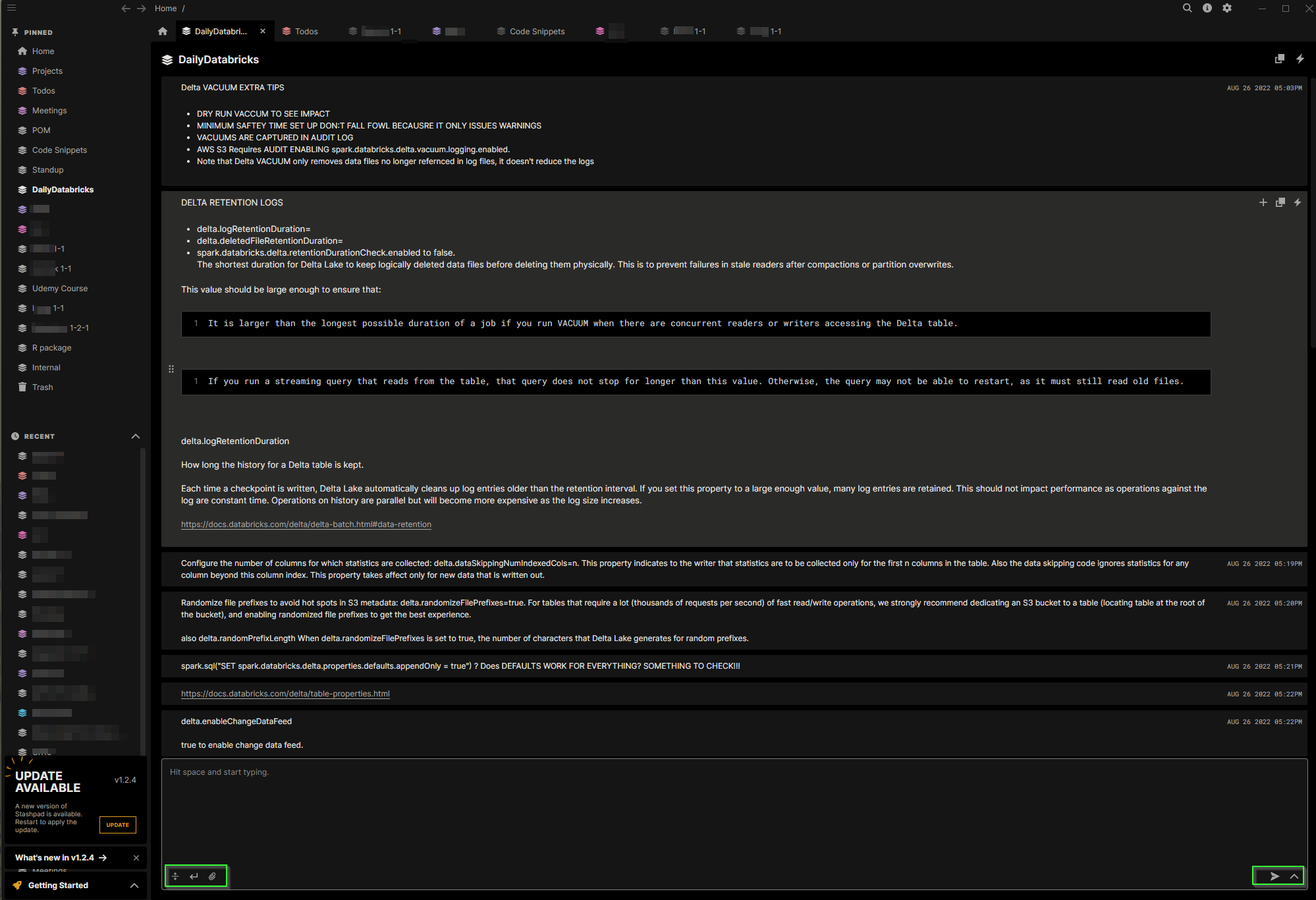Open Udemy Course stack
Screen dimensions: 1316x900
click(60, 288)
